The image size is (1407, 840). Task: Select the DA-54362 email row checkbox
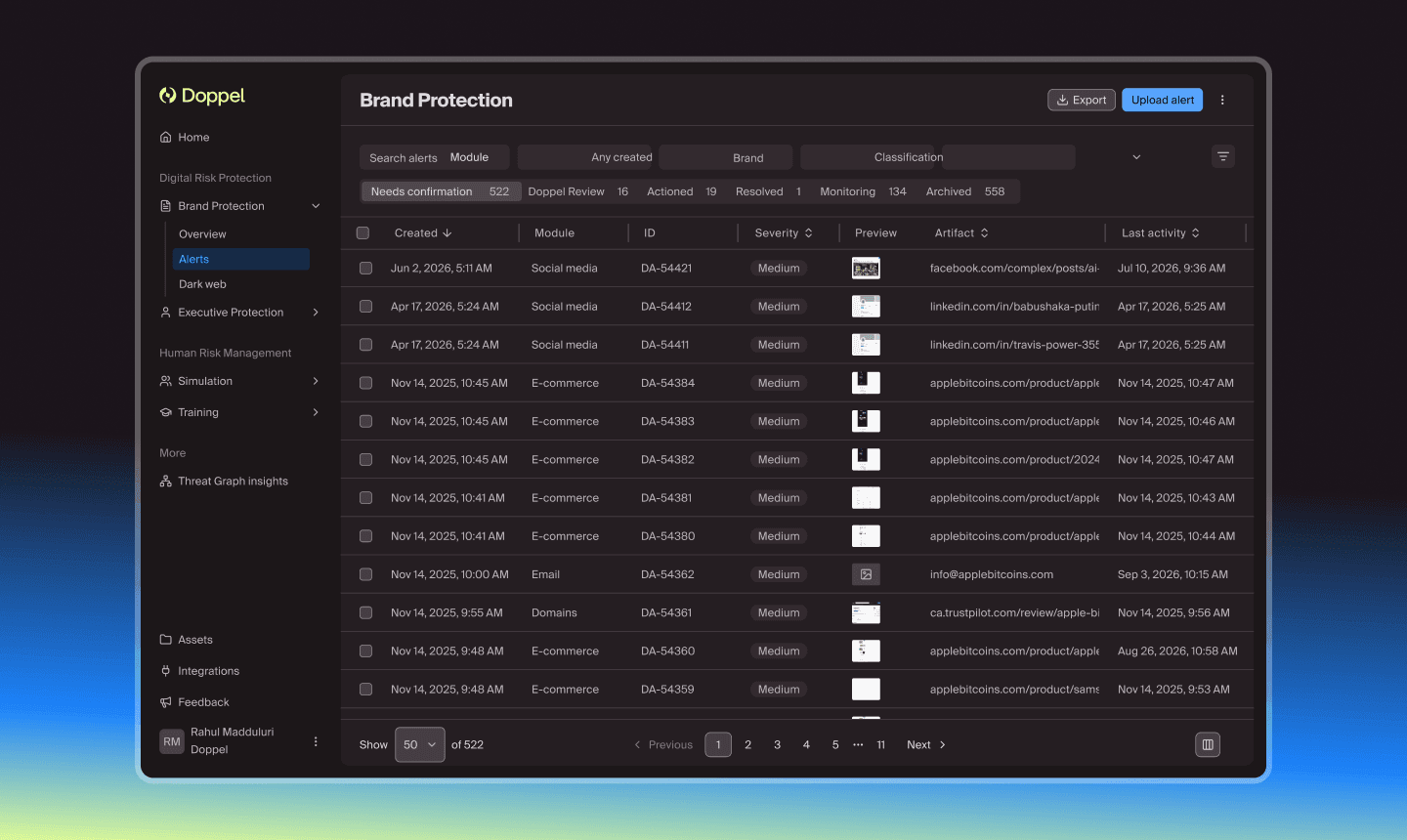[365, 574]
